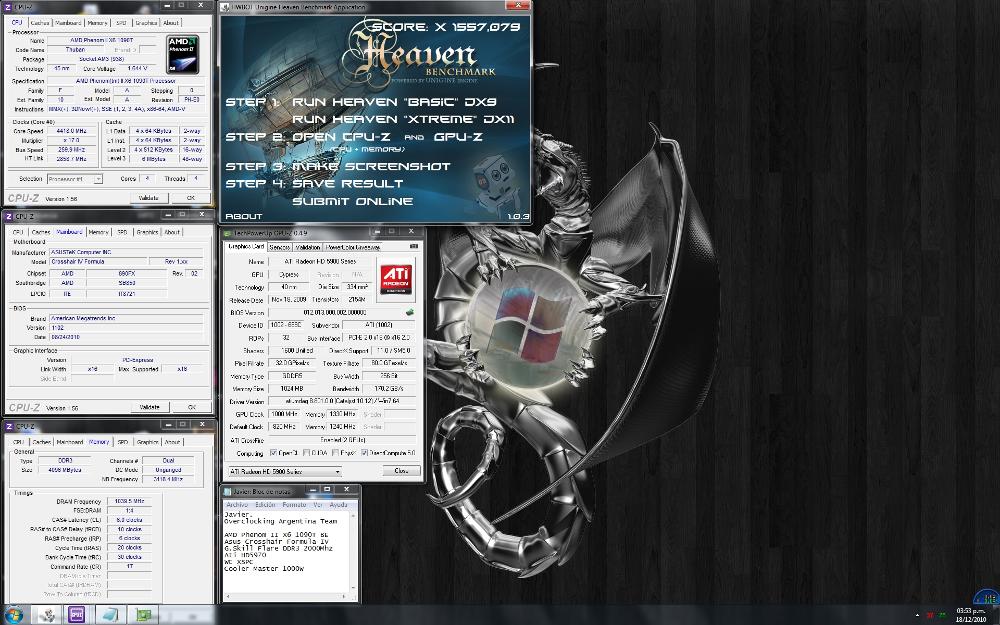Toggle the PhysX checkbox in GPU-Z
Image resolution: width=1000 pixels, height=625 pixels.
[335, 453]
